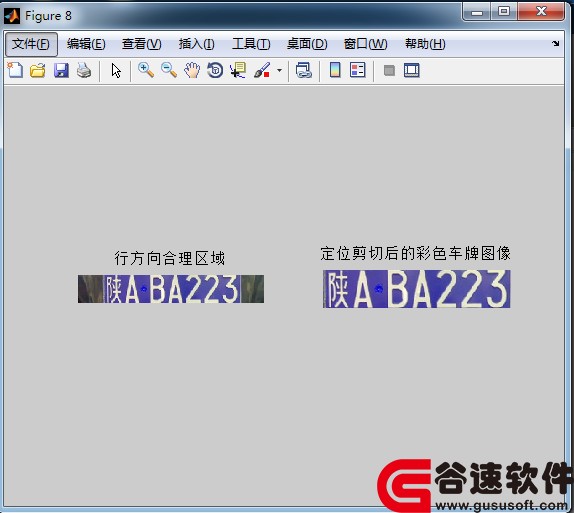
Task: Click the Hide Plot Tools icon
Action: (389, 70)
